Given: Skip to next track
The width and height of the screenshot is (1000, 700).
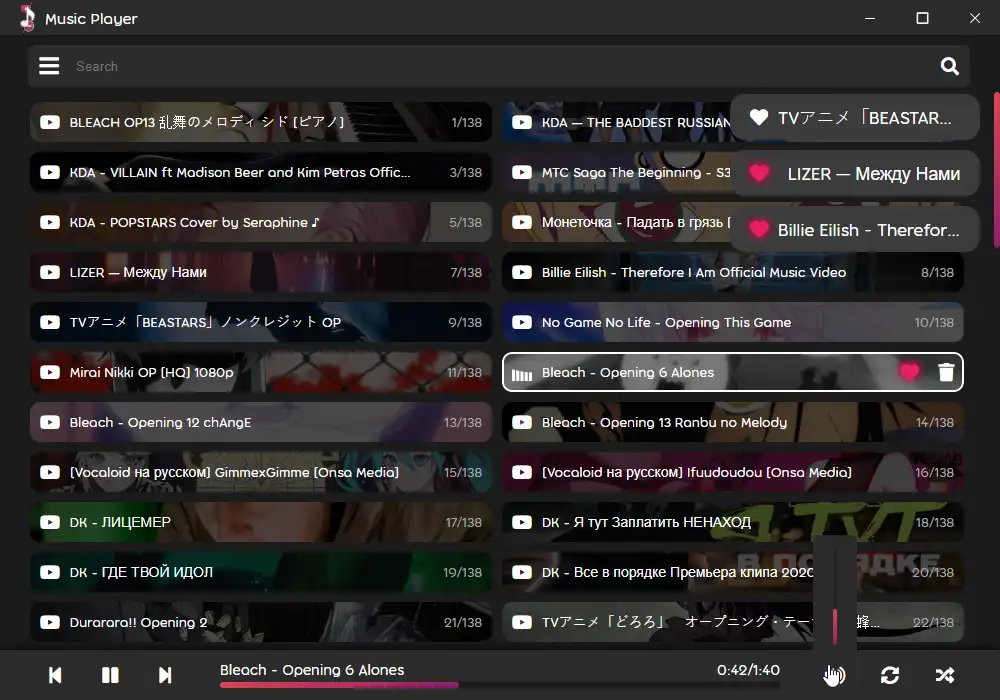Looking at the screenshot, I should tap(165, 675).
